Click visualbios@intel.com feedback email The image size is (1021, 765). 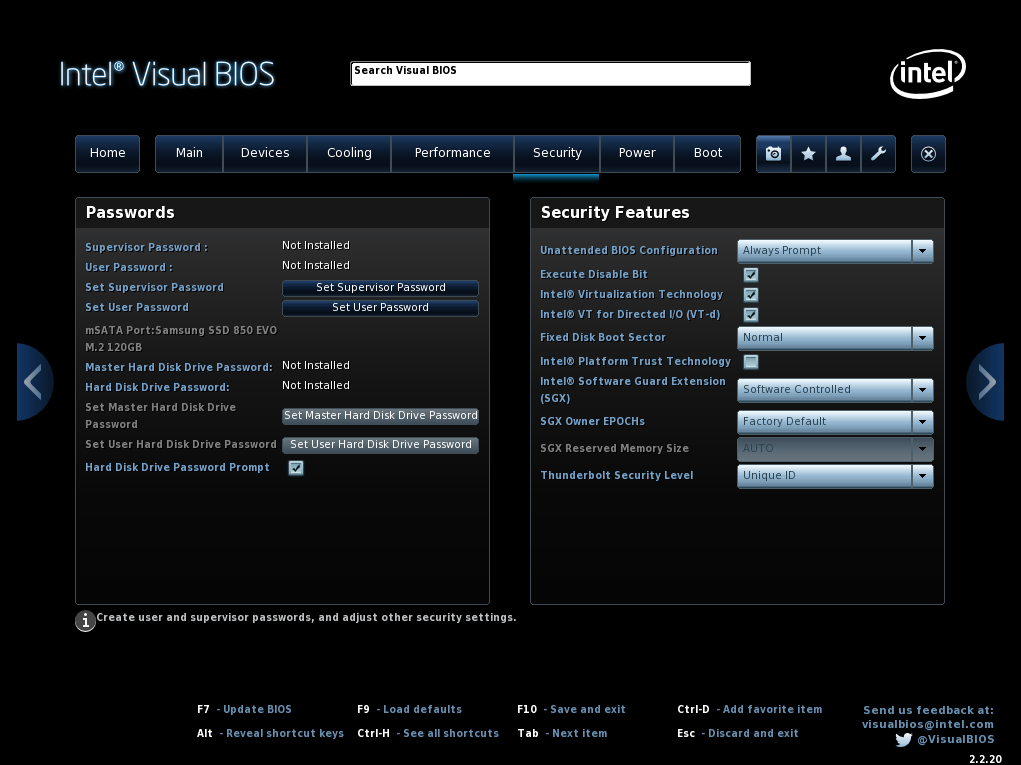click(x=928, y=724)
